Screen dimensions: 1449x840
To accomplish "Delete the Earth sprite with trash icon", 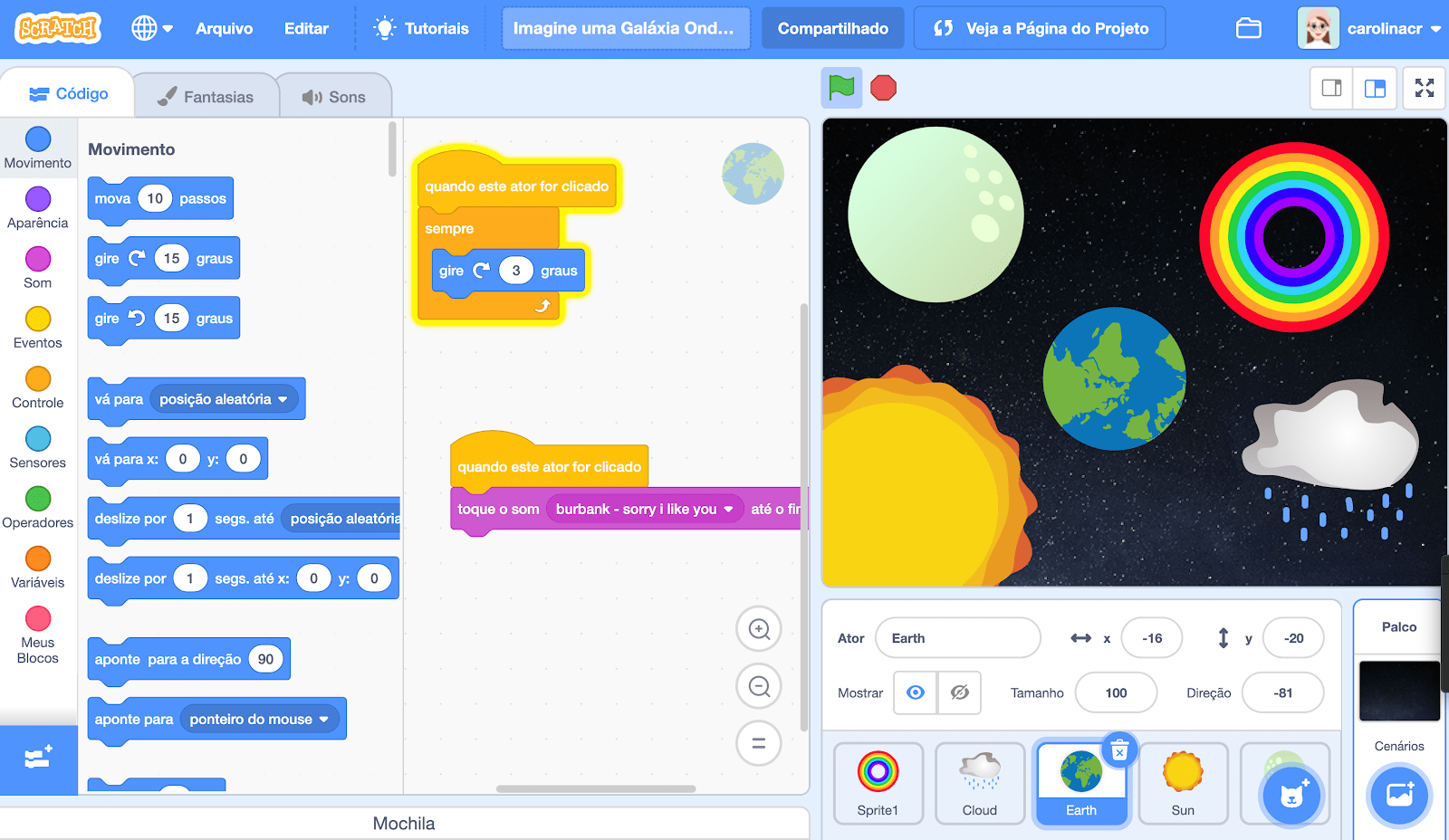I will coord(1119,750).
